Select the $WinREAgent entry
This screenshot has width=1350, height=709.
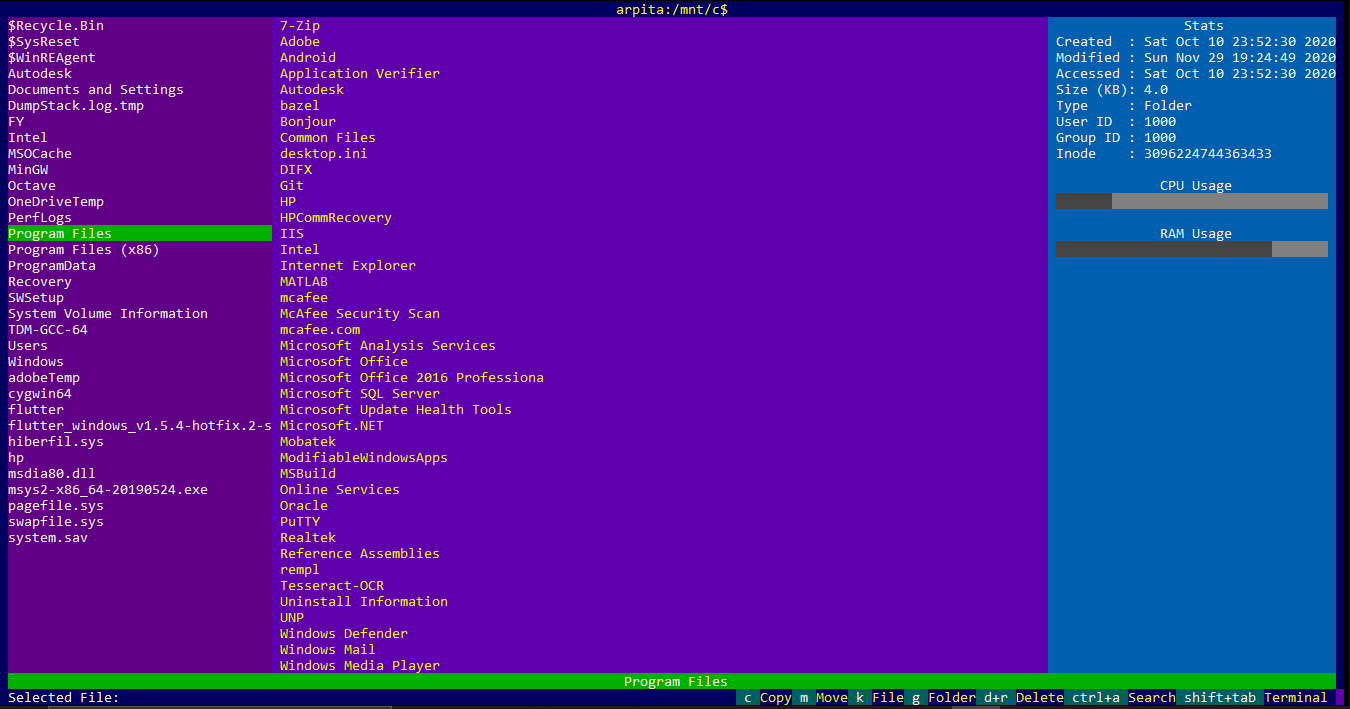(52, 57)
